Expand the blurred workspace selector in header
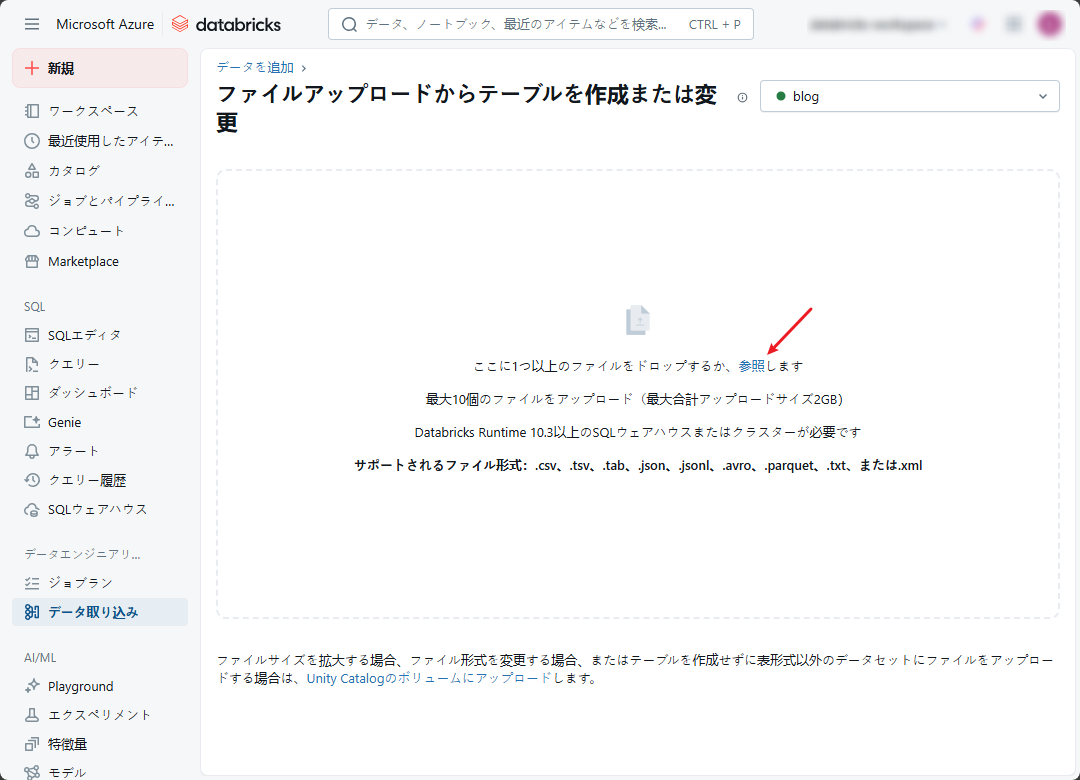Screen dimensions: 1080x780 (x=876, y=25)
